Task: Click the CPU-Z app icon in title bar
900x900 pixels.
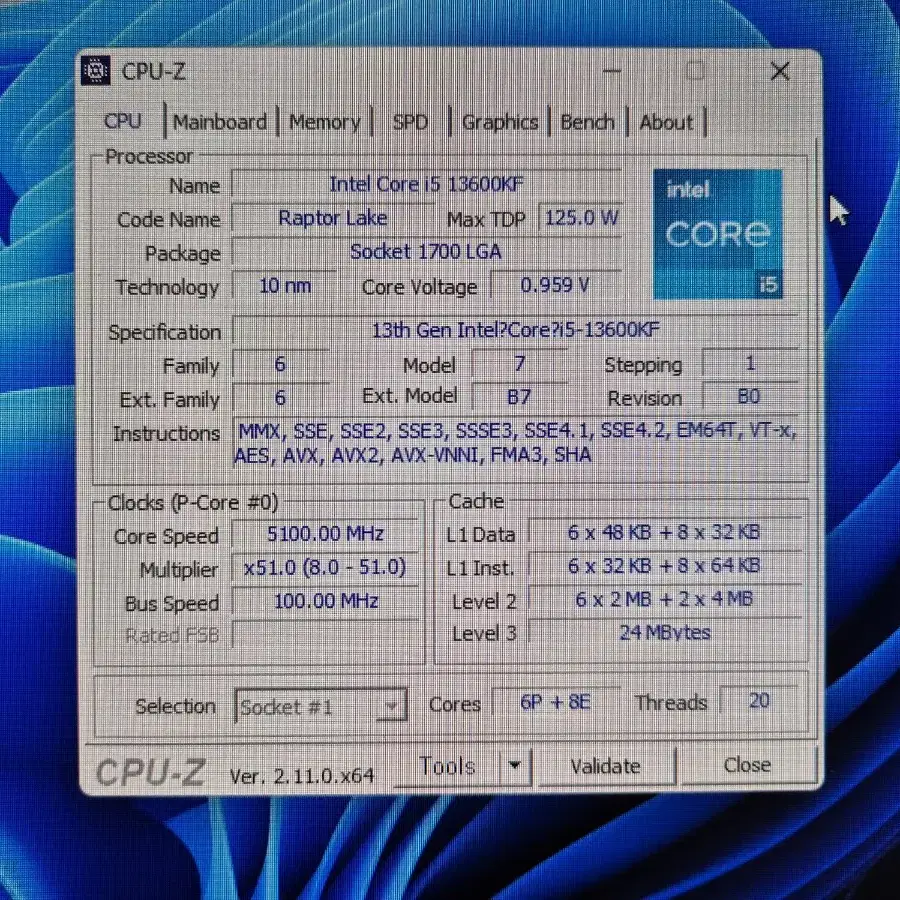Action: click(x=95, y=71)
